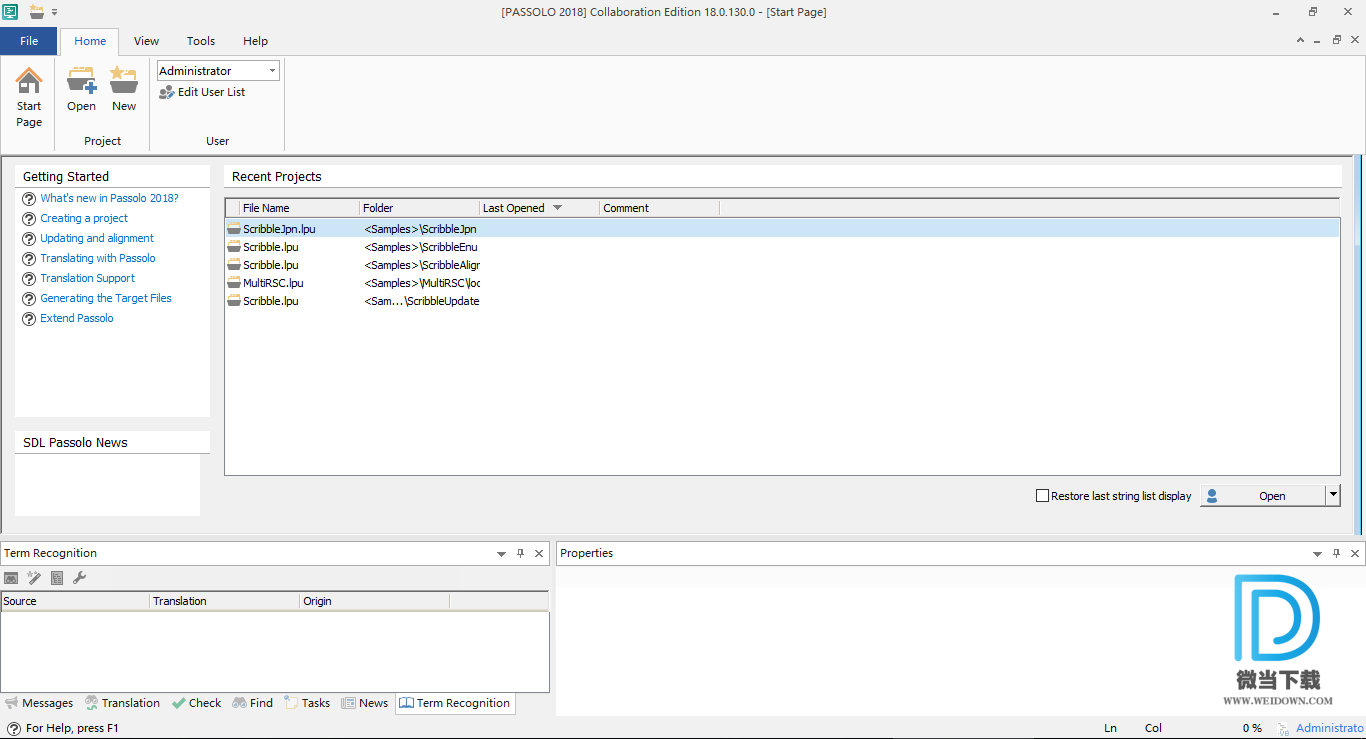
Task: Open Updating and alignment help link
Action: point(97,238)
